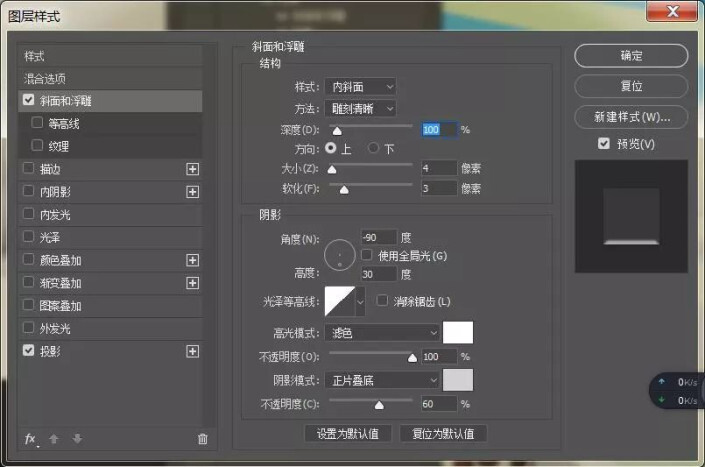This screenshot has width=705, height=467.
Task: Open the 样式 dropdown showing 内斜面
Action: tap(361, 87)
